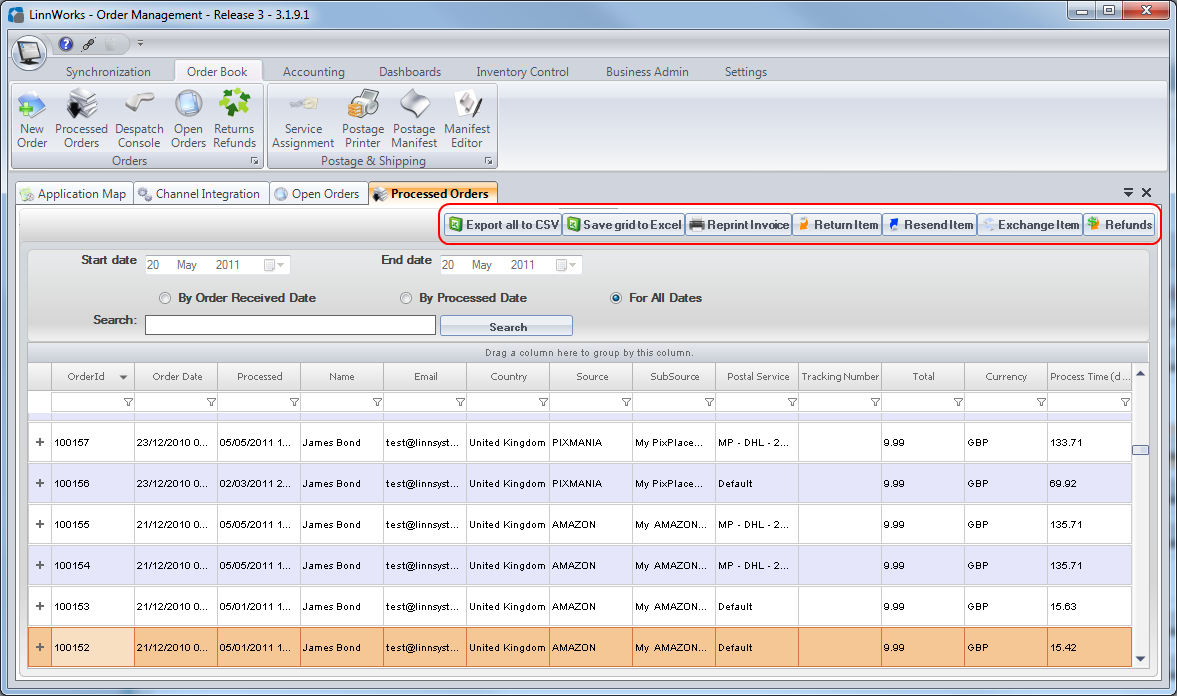The width and height of the screenshot is (1177, 696).
Task: Launch the Despatch Console
Action: 139,118
